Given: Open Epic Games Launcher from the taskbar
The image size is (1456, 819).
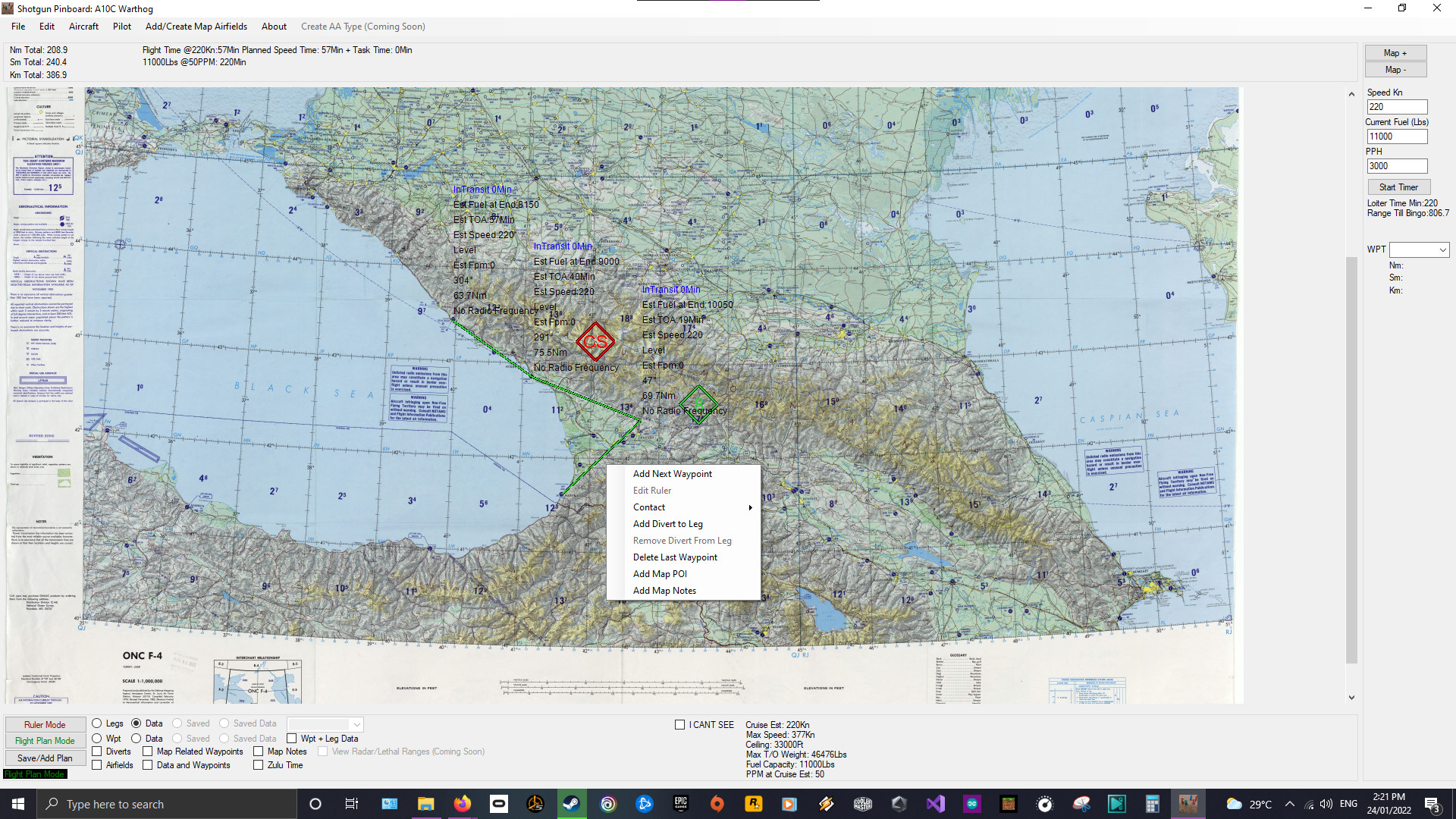Looking at the screenshot, I should click(x=681, y=804).
